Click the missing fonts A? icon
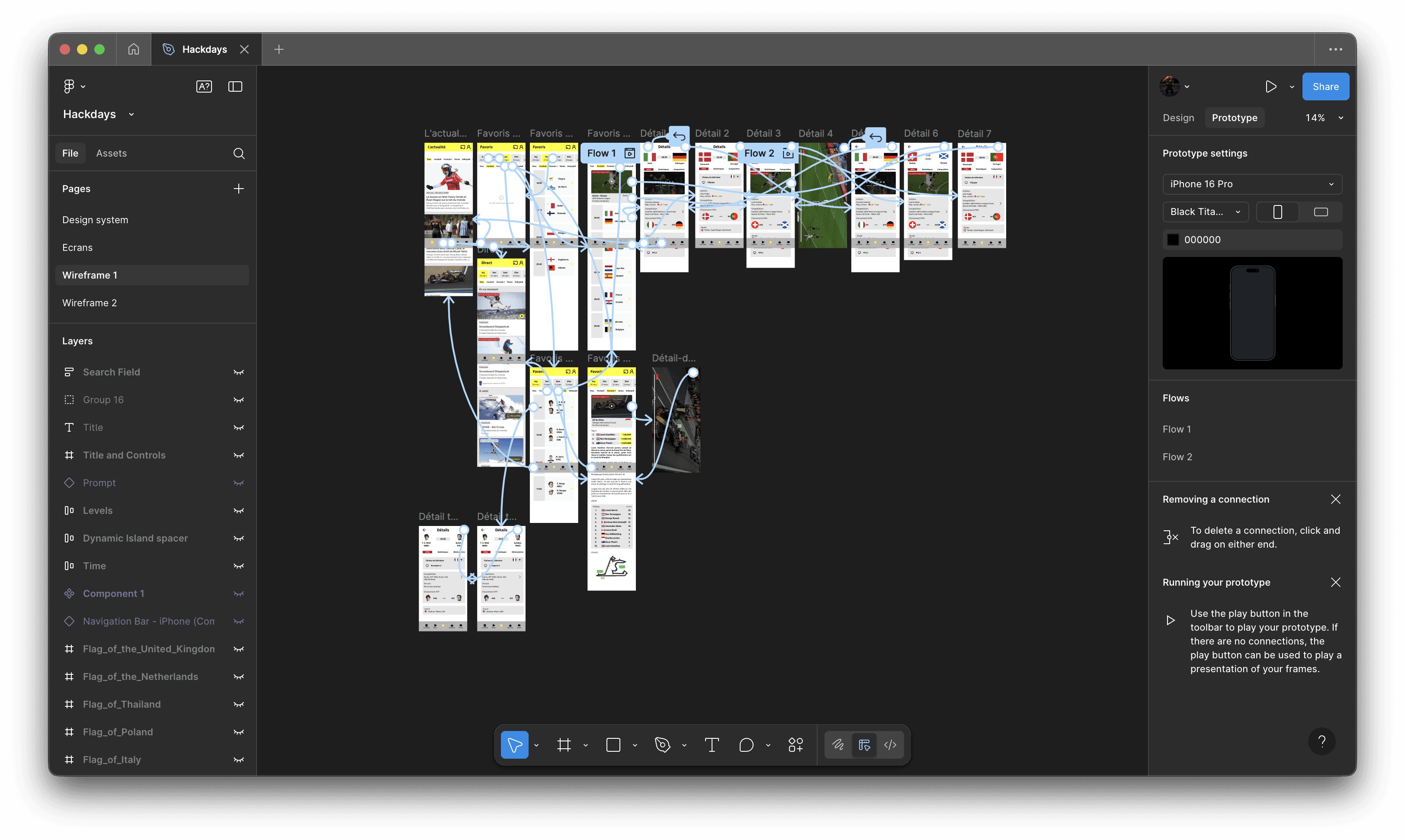 pyautogui.click(x=204, y=86)
